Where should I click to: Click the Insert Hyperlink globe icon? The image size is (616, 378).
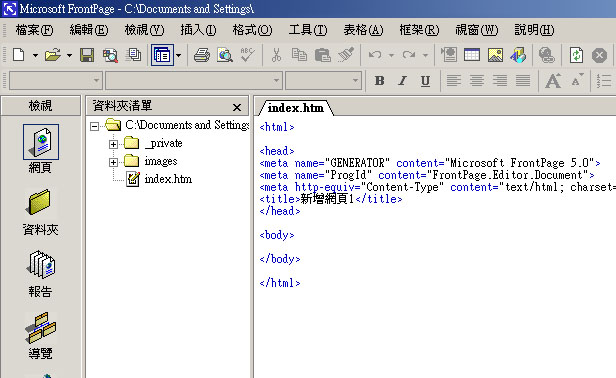tap(546, 55)
